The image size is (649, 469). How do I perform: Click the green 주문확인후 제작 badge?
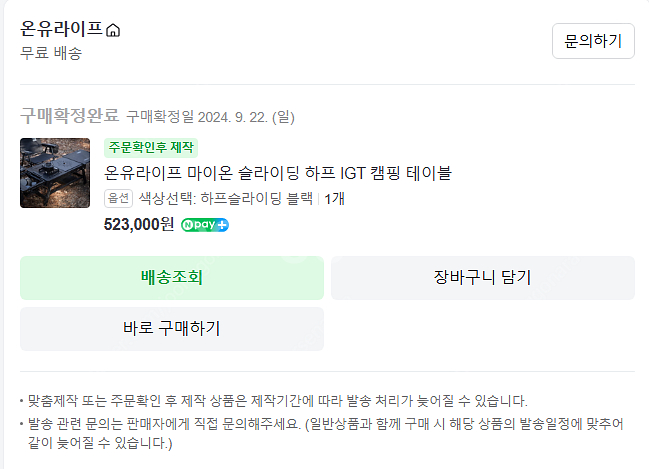point(151,148)
